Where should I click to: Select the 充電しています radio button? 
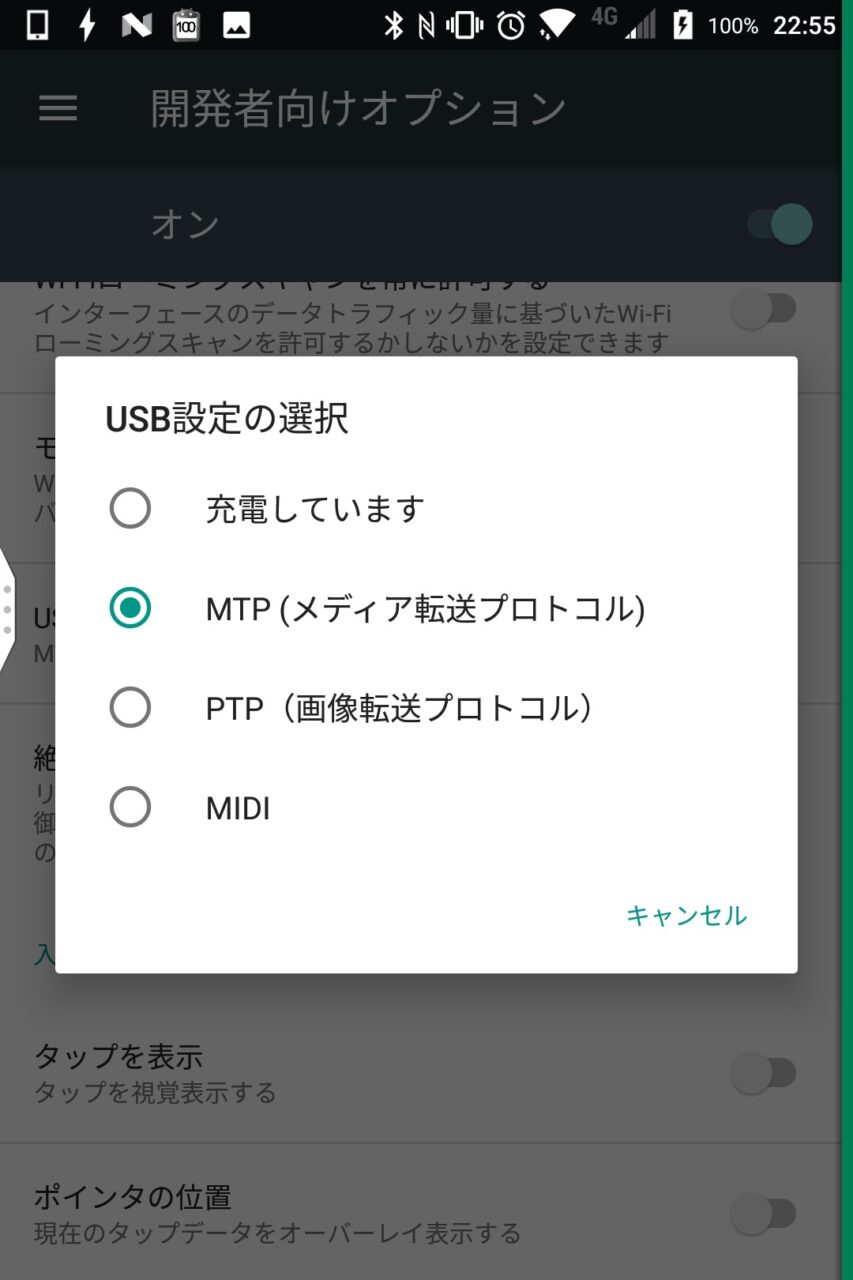pos(130,509)
